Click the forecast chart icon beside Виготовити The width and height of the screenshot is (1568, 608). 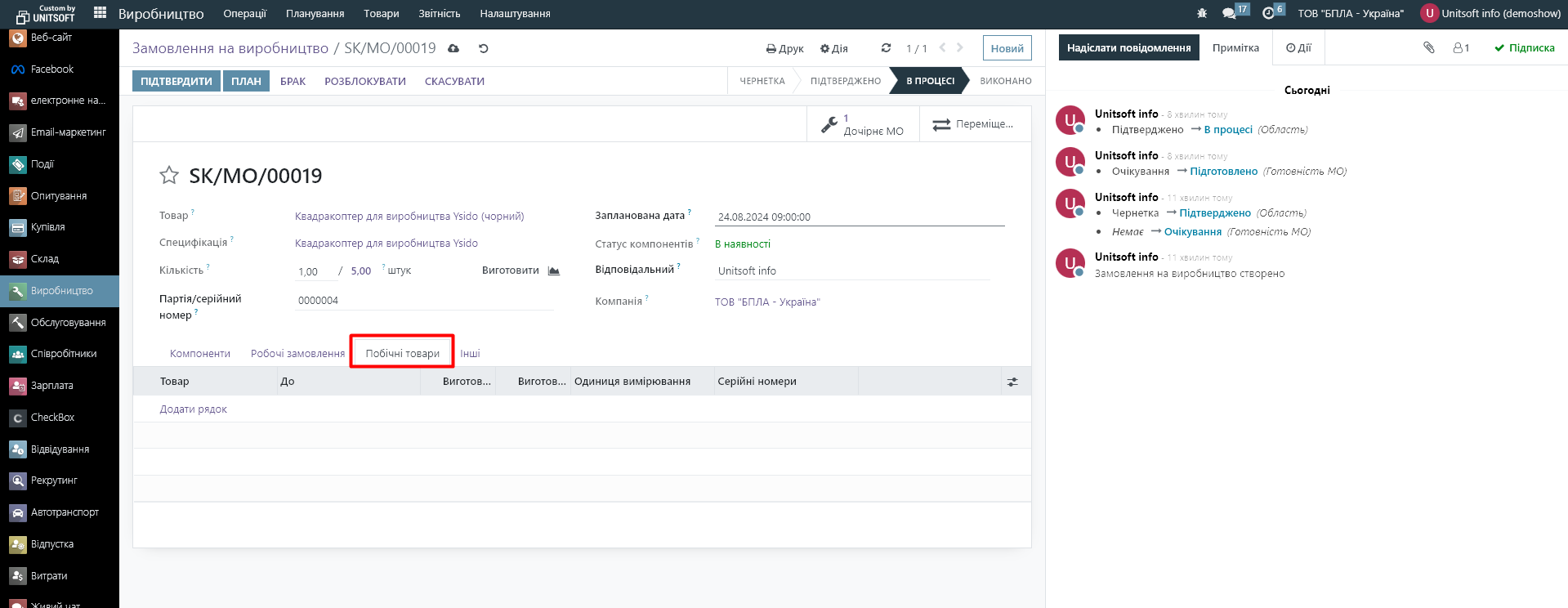click(554, 270)
